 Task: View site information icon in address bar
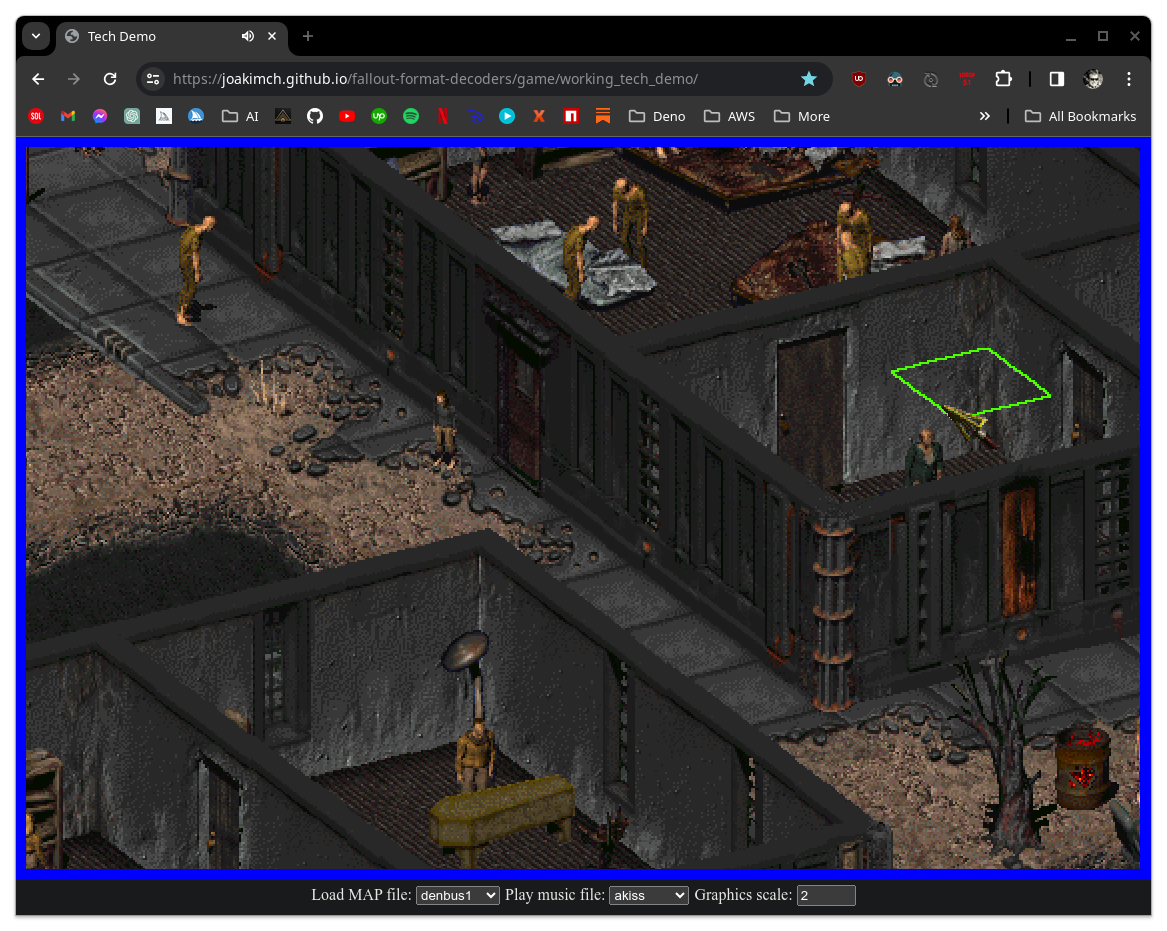153,79
